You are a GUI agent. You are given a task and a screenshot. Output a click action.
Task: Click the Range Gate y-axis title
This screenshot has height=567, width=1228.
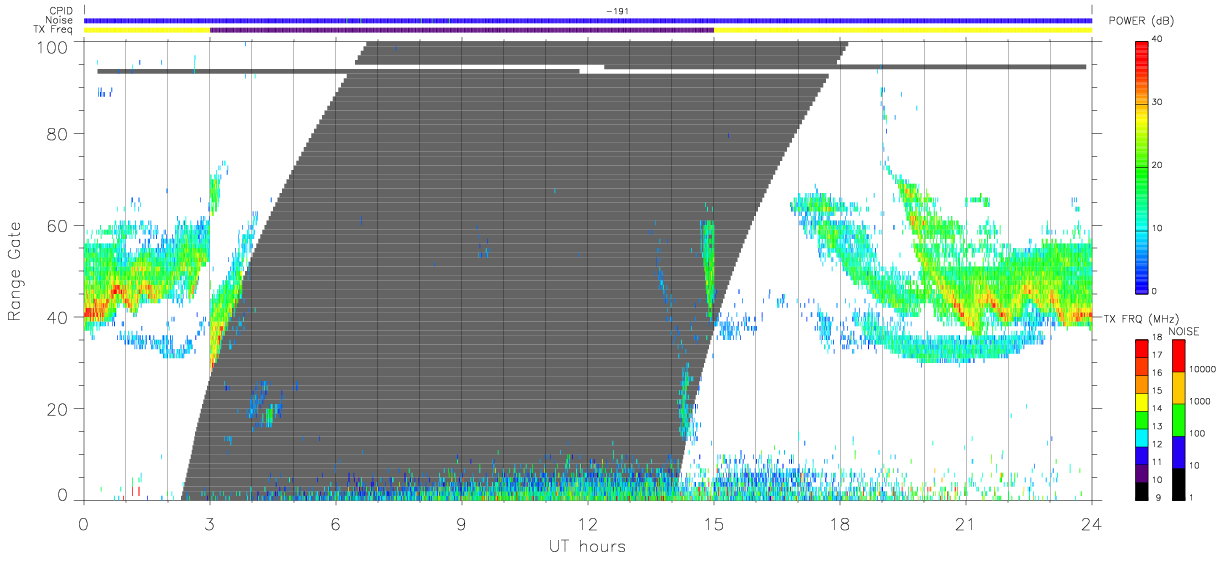point(16,272)
